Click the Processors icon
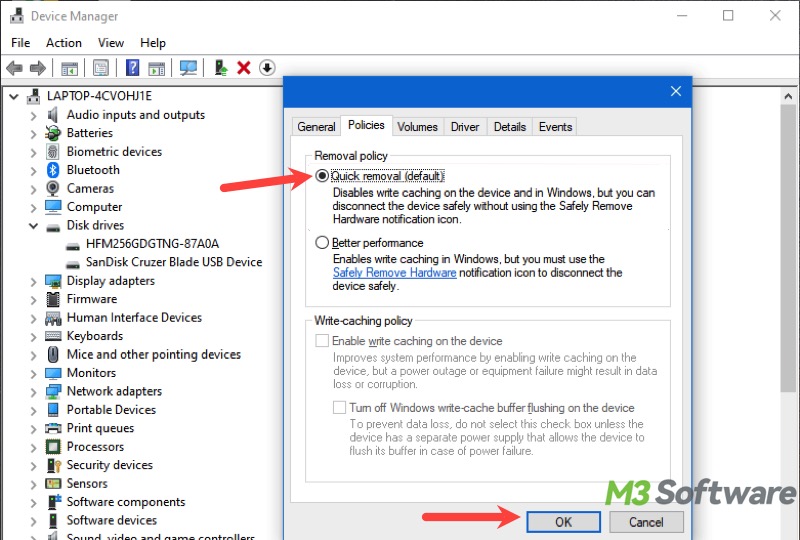The width and height of the screenshot is (800, 540). pyautogui.click(x=53, y=447)
